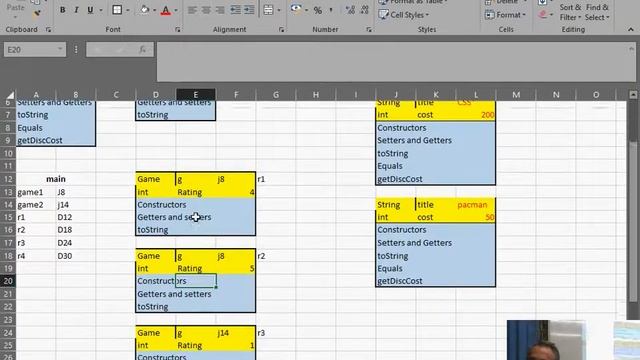The height and width of the screenshot is (360, 640).
Task: Click the Select All corner triangle
Action: (x=9, y=95)
